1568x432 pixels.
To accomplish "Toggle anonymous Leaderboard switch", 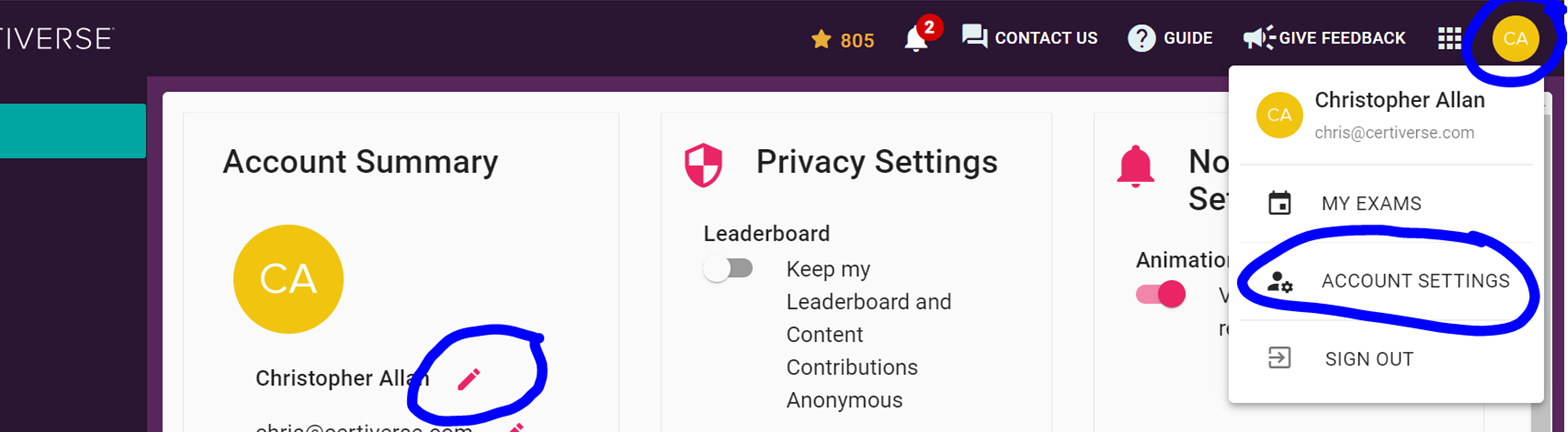I will coord(728,269).
